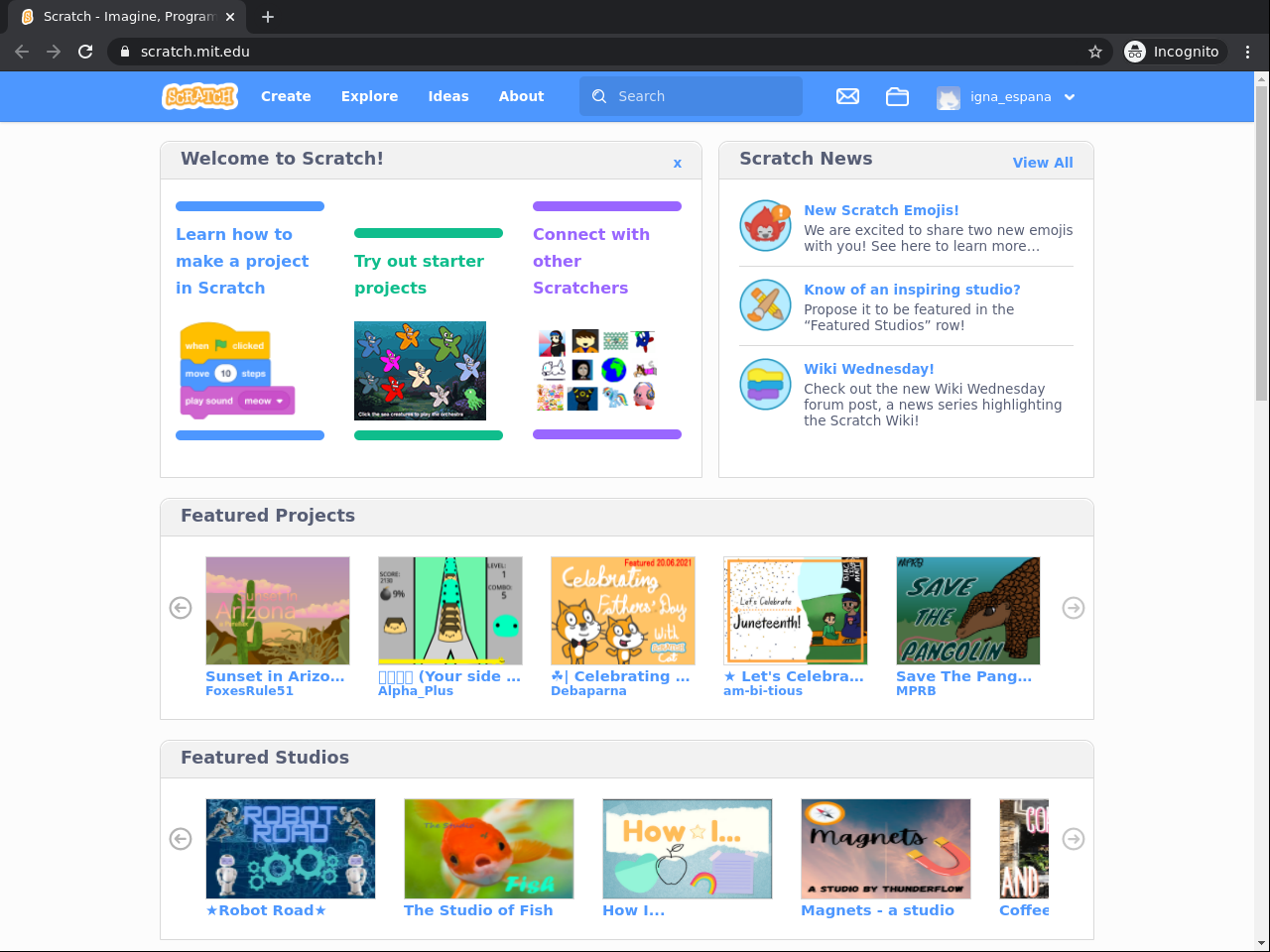Click the Incognito indicator icon
Image resolution: width=1270 pixels, height=952 pixels.
click(1135, 52)
